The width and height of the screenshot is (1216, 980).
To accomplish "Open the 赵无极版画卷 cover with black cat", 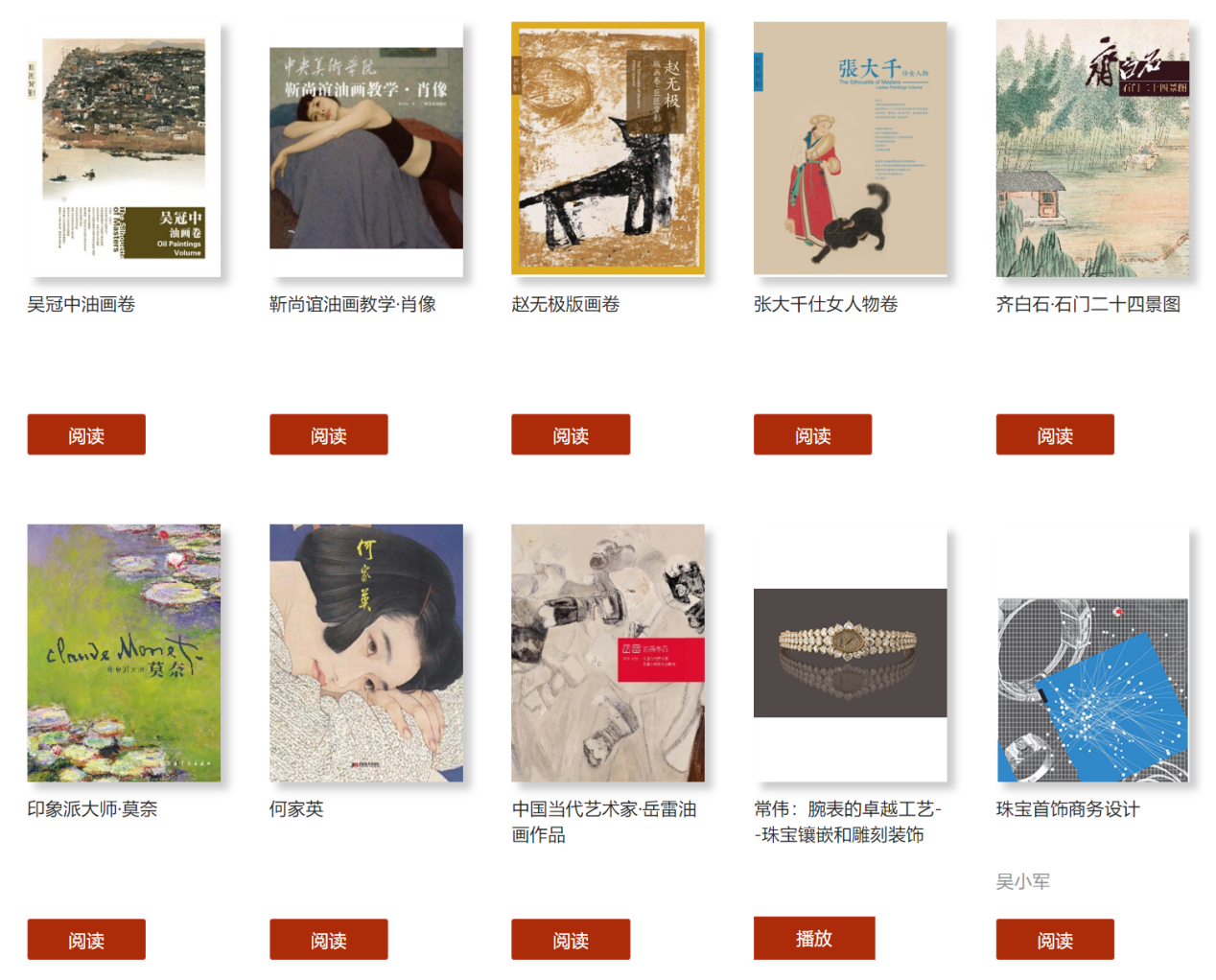I will 608,149.
